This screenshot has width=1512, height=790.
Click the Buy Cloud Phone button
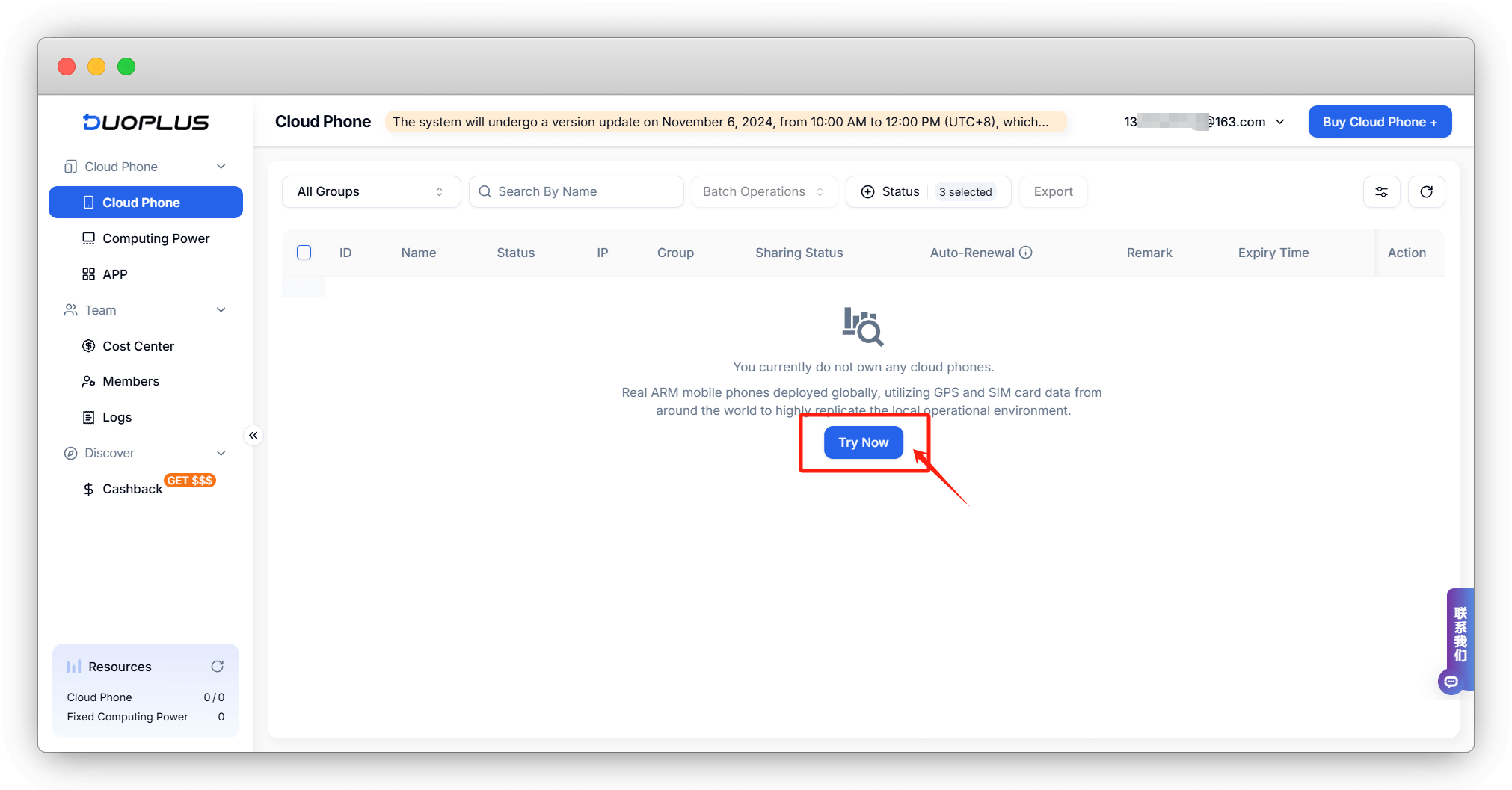[x=1379, y=122]
